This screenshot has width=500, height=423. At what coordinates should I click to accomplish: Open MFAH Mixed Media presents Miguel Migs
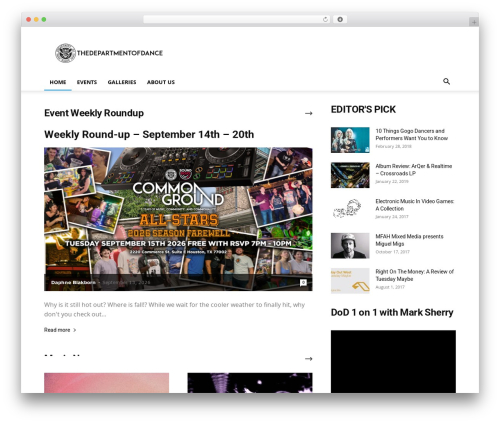point(409,240)
